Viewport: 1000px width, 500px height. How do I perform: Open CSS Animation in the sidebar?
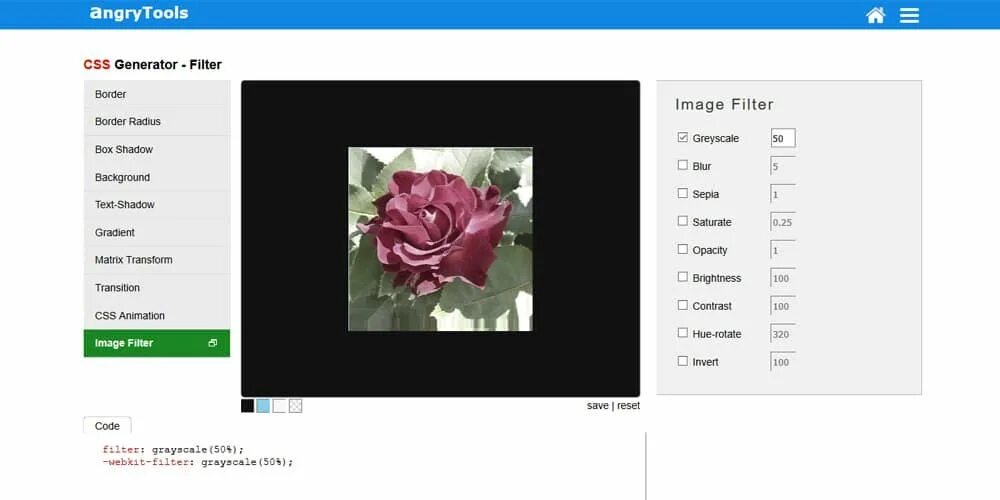point(157,316)
